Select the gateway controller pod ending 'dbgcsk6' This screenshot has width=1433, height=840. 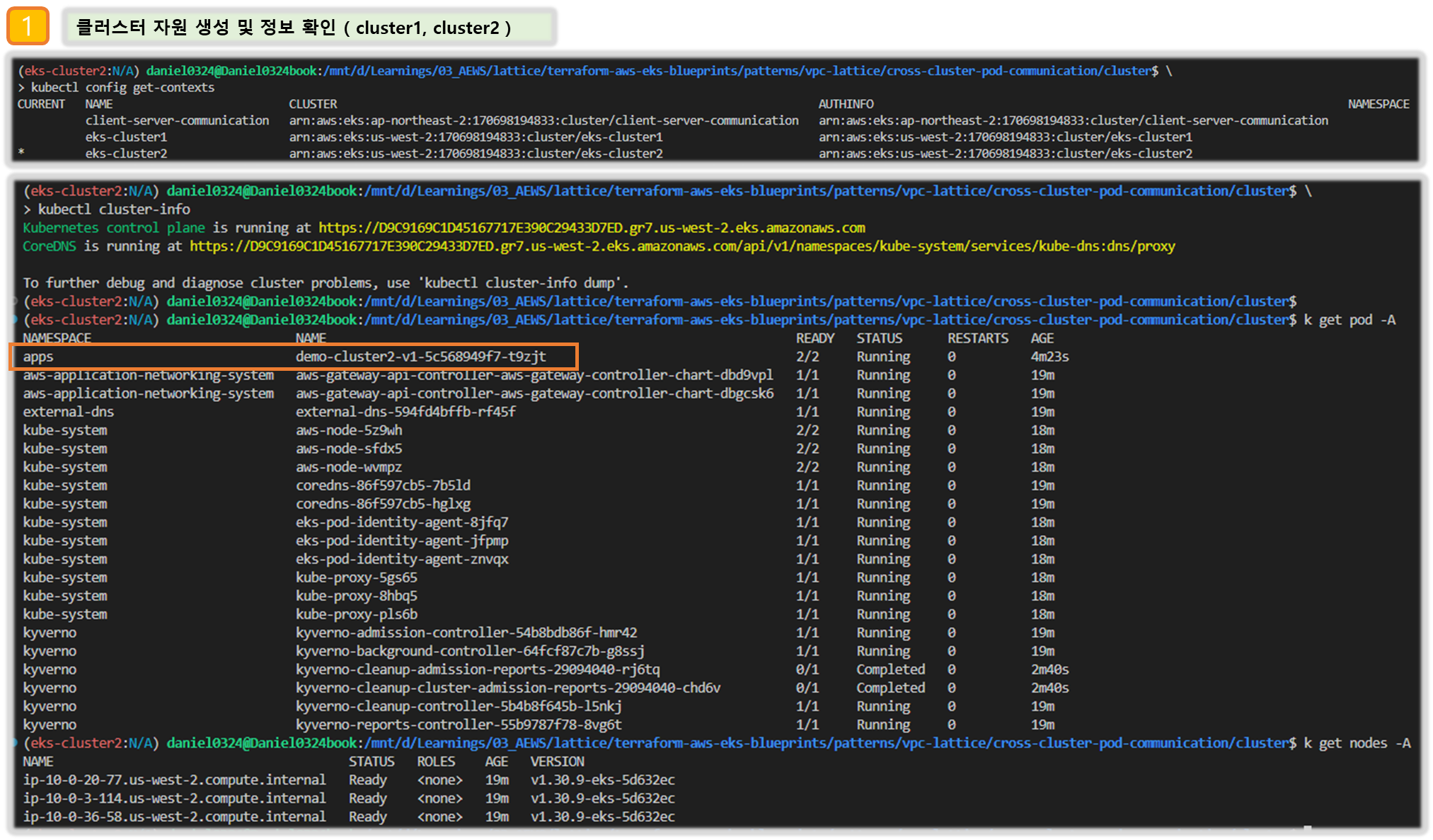[534, 393]
